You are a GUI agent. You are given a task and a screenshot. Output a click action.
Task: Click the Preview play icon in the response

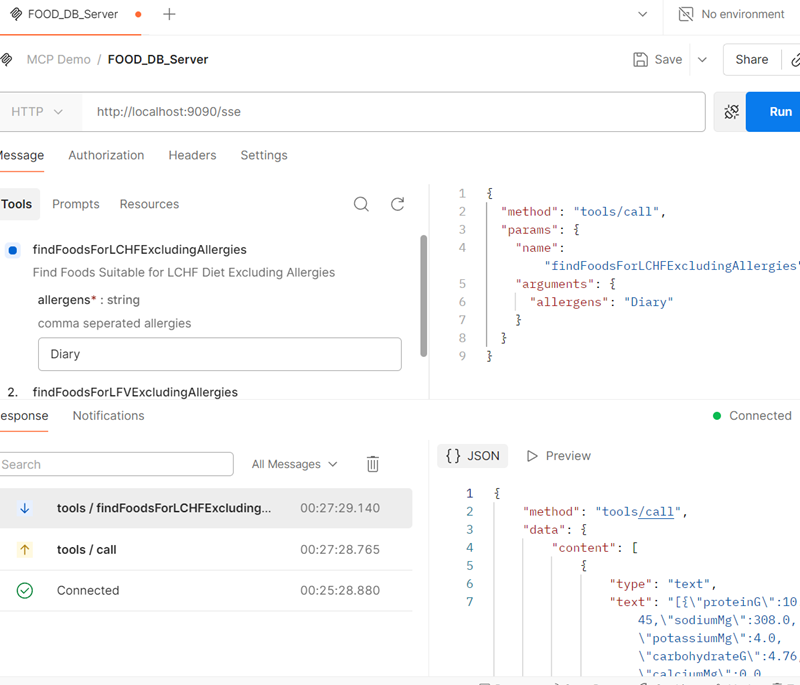(533, 456)
